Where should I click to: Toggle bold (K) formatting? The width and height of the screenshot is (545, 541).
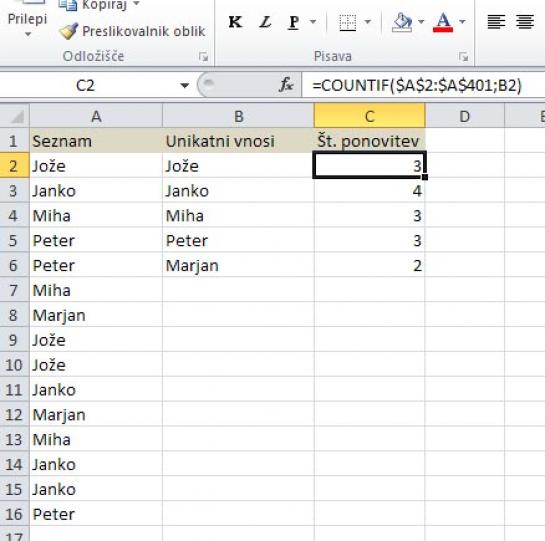(x=235, y=22)
